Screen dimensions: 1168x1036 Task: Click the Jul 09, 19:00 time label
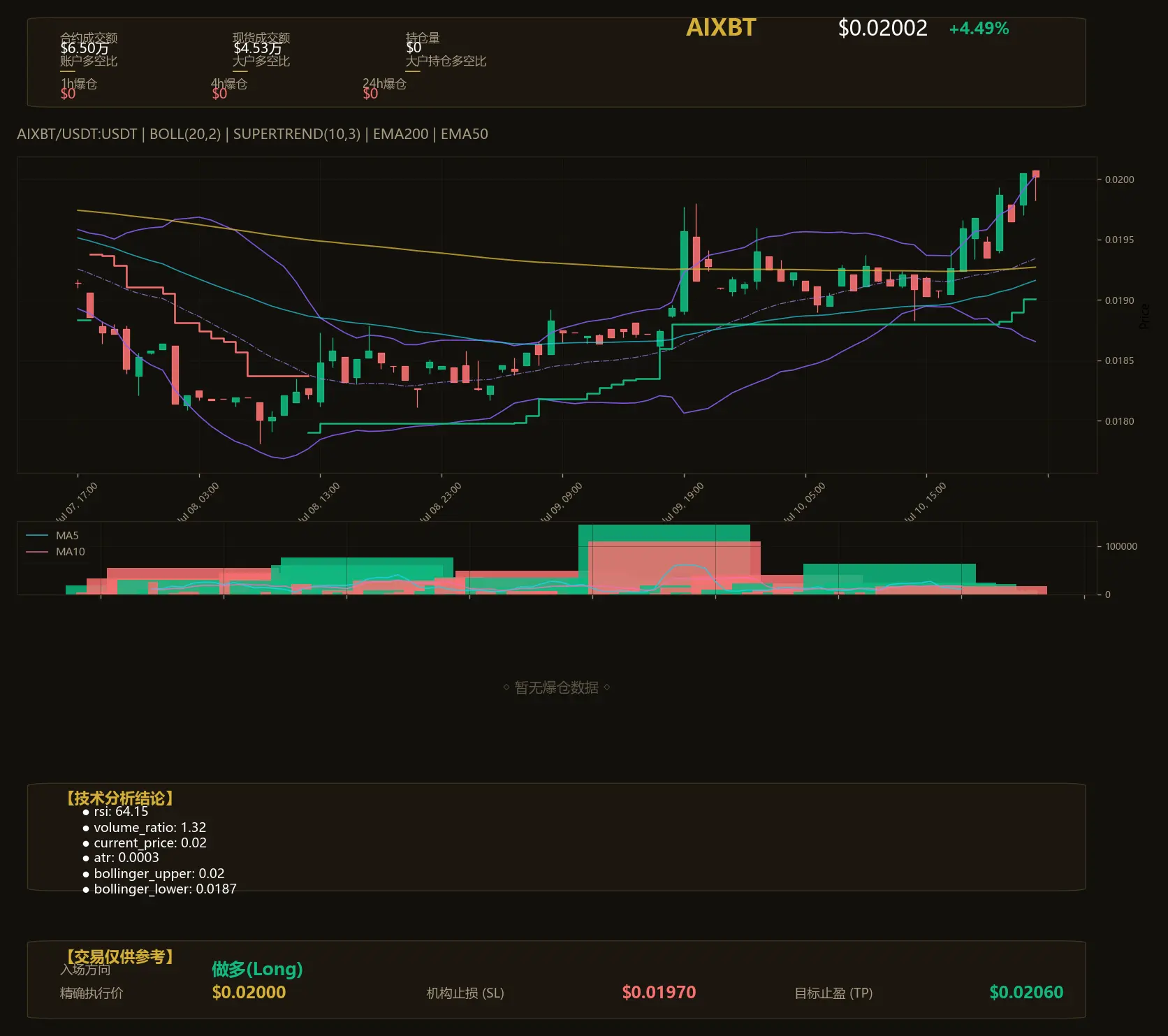pyautogui.click(x=682, y=502)
